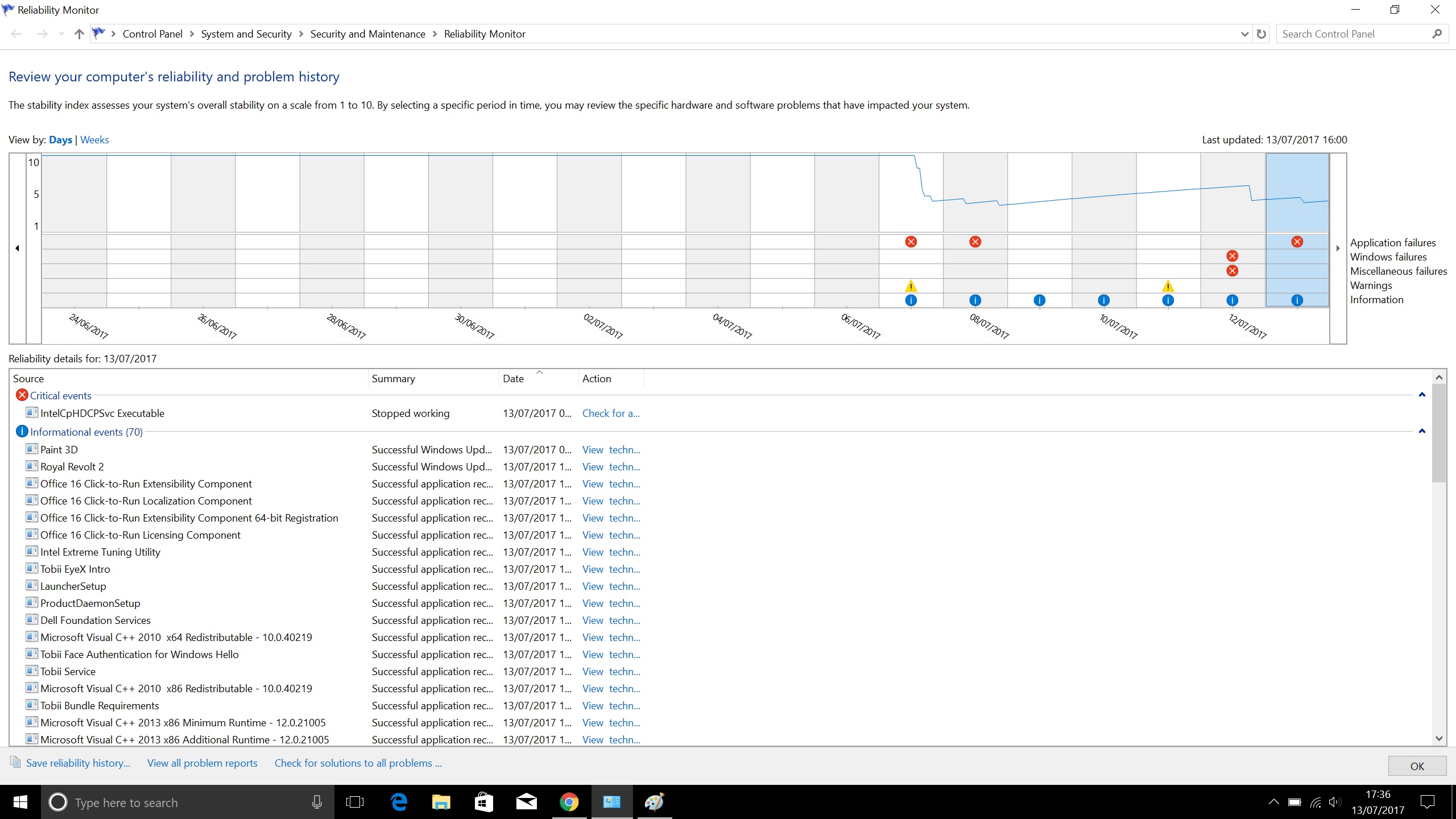Screen dimensions: 1456x819
Task: Click the information icon for 11/07/2017
Action: (1168, 300)
